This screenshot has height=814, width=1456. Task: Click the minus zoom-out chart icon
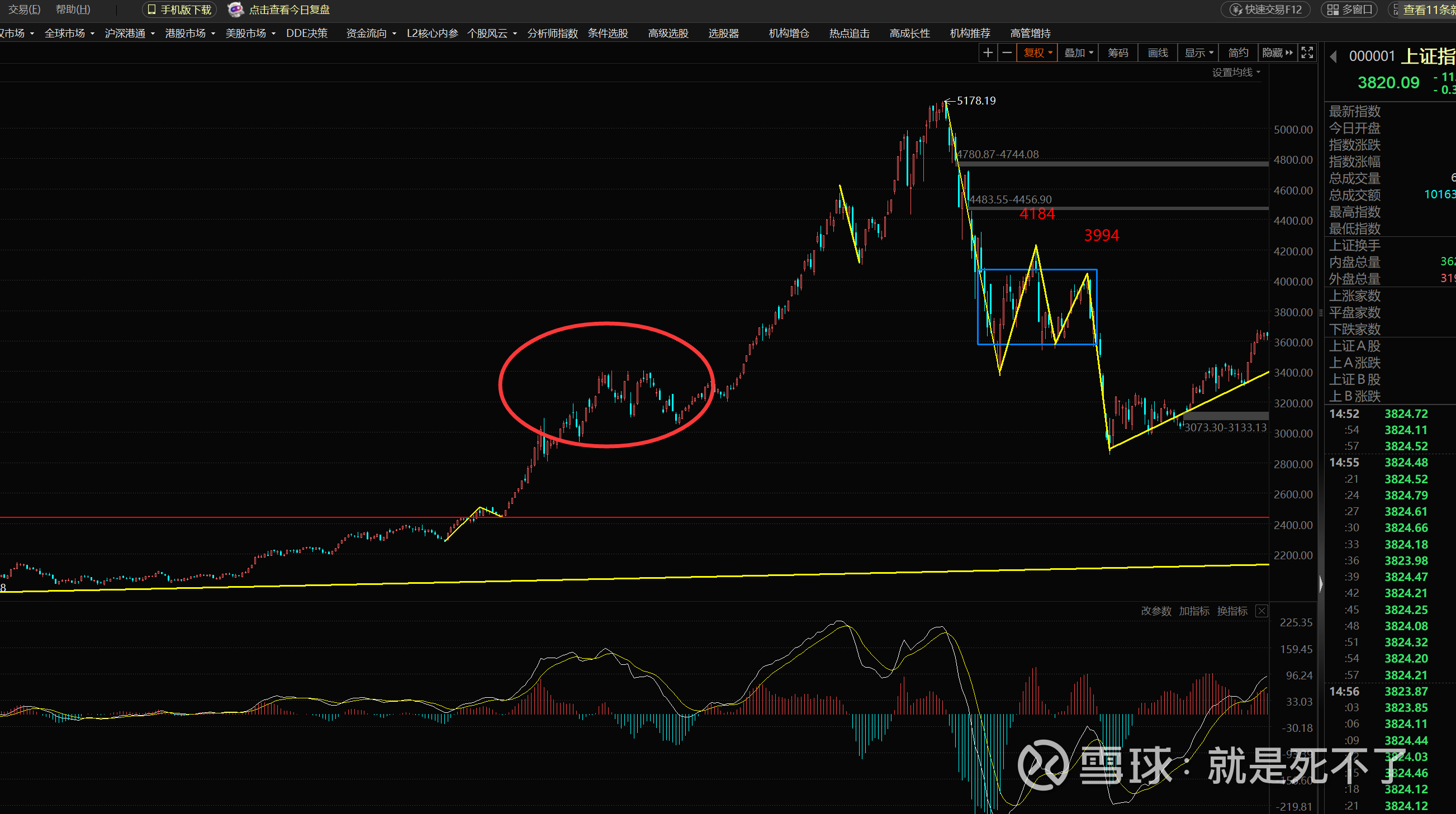tap(1007, 53)
